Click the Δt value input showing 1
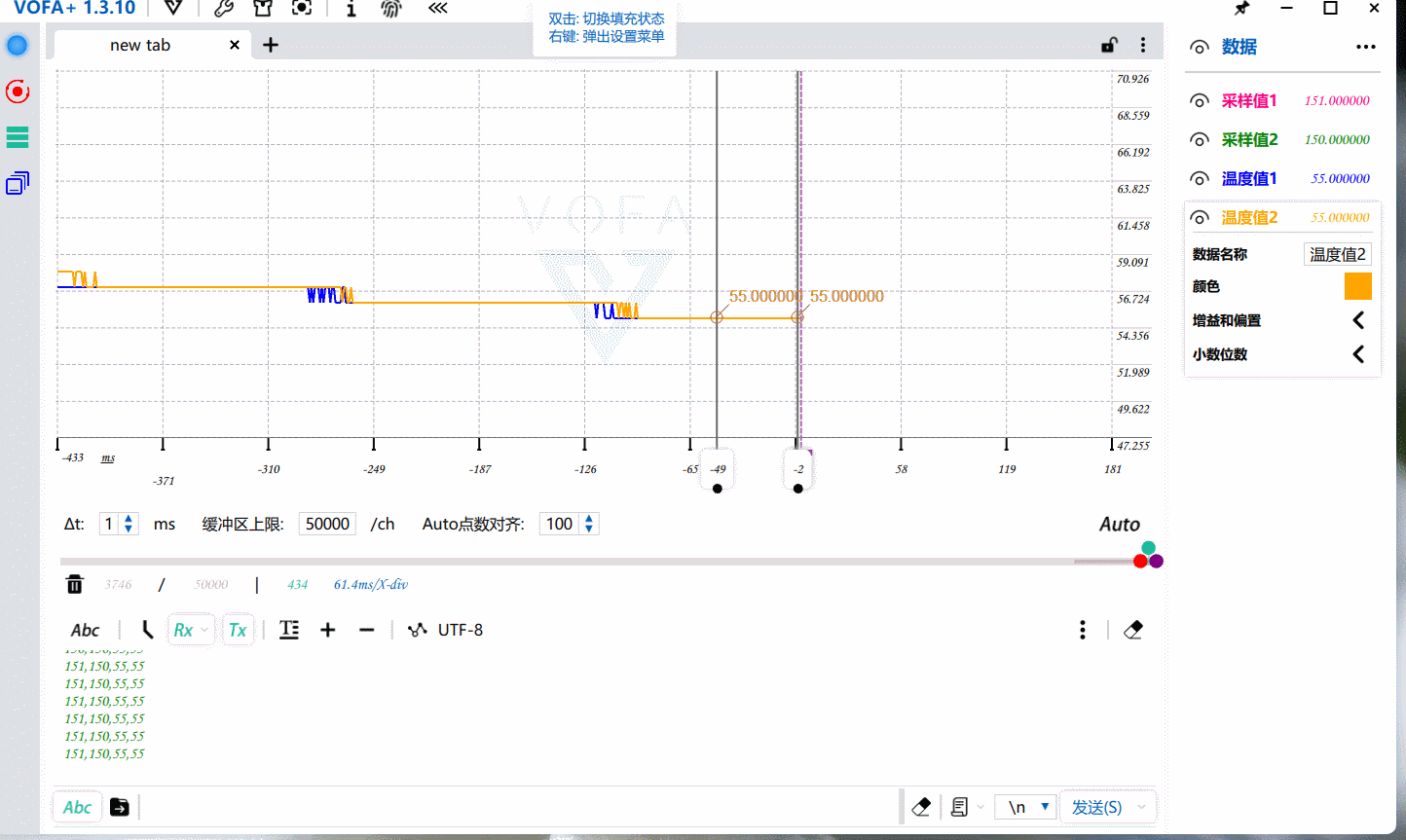This screenshot has width=1406, height=840. (109, 524)
